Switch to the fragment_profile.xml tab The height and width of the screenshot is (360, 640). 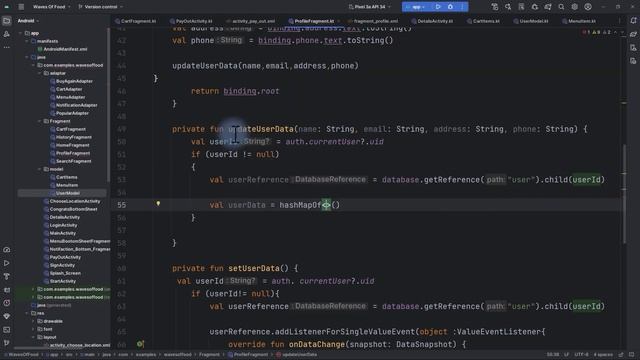(x=373, y=21)
